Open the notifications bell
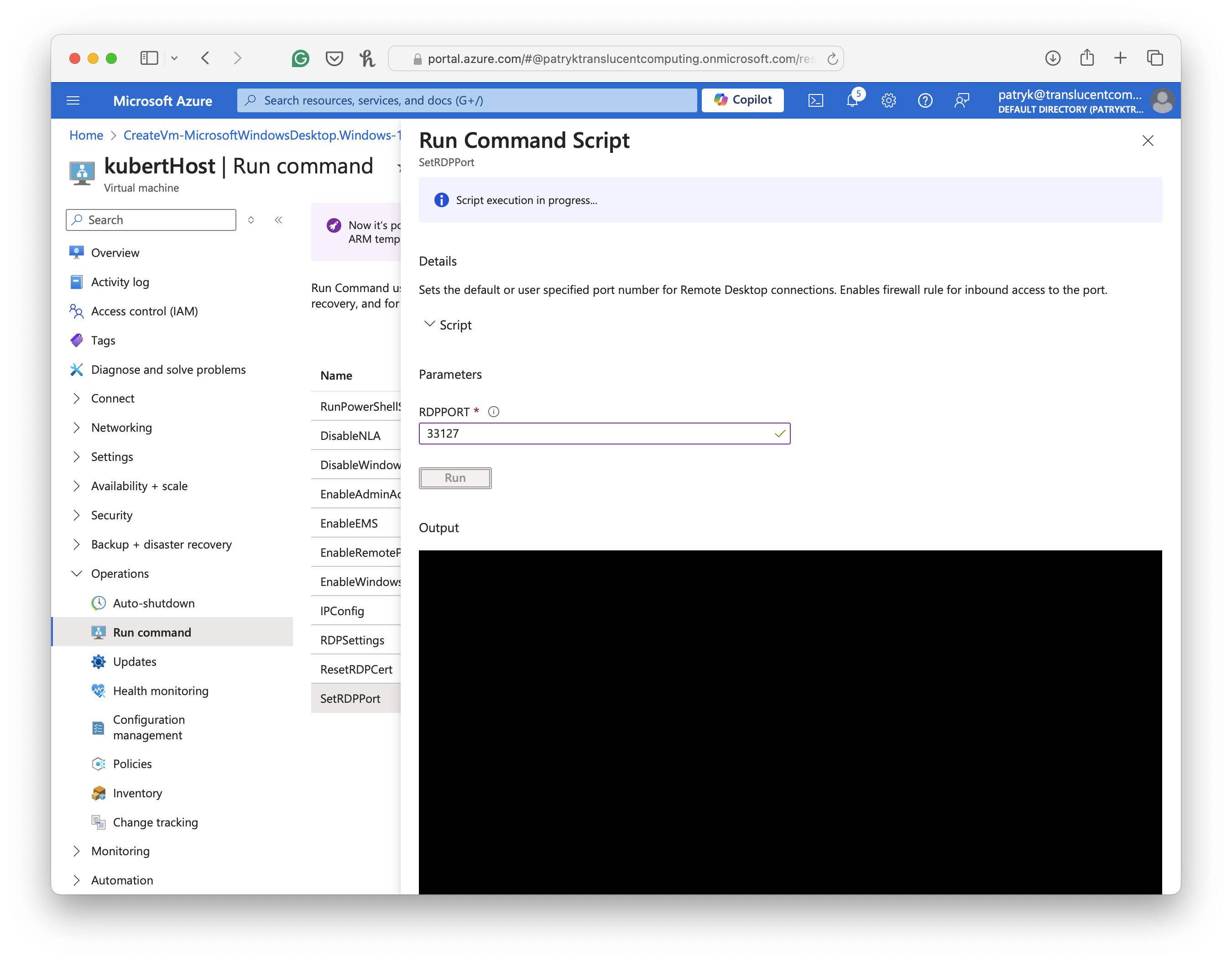The height and width of the screenshot is (962, 1232). coord(852,100)
